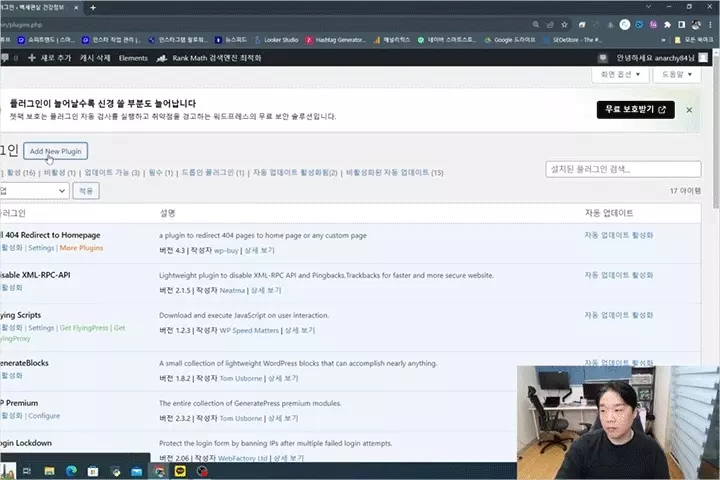Viewport: 720px width, 480px height.
Task: Enable auto-update for 404 Redirect to Homepage
Action: pos(619,235)
